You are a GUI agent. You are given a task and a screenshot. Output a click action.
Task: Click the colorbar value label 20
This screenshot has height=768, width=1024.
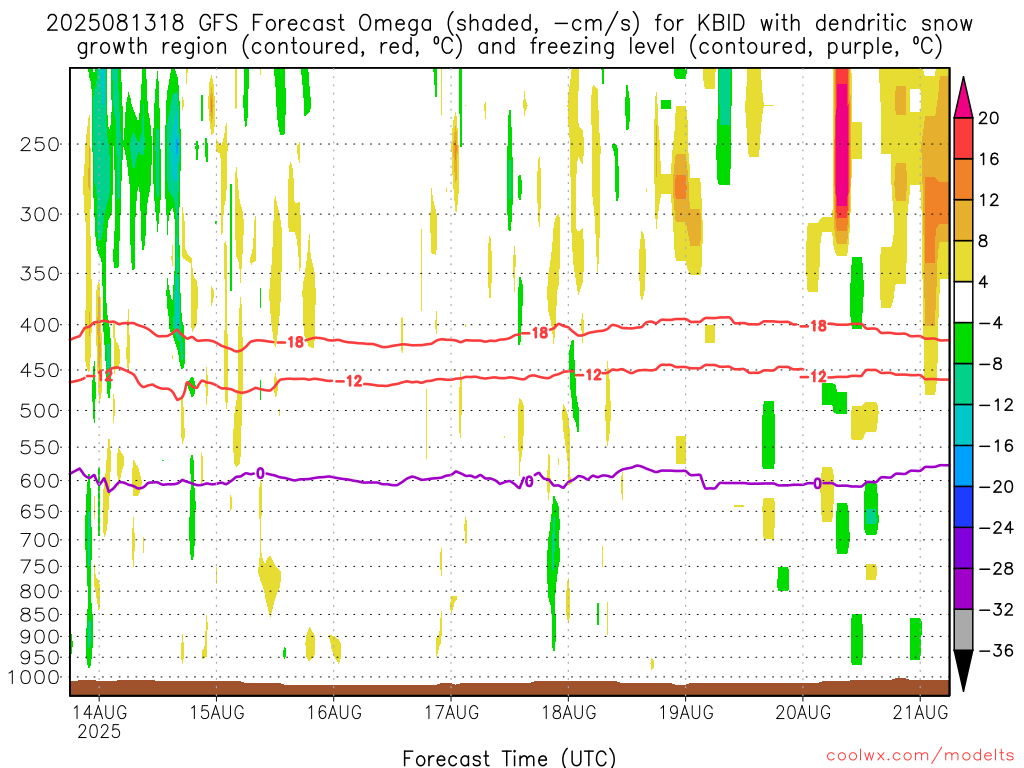coord(989,118)
